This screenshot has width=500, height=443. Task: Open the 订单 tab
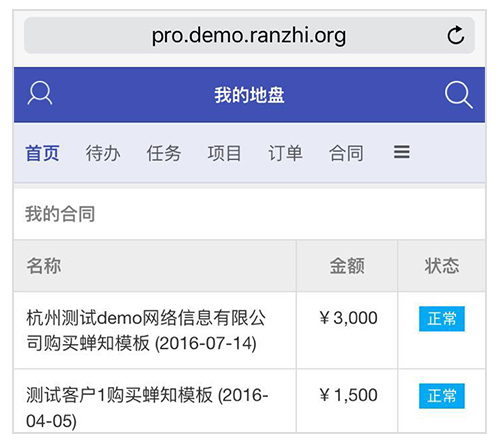point(285,153)
